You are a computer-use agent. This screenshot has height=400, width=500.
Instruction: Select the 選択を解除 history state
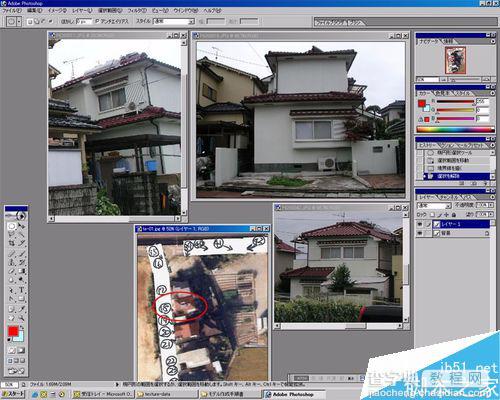pyautogui.click(x=457, y=176)
